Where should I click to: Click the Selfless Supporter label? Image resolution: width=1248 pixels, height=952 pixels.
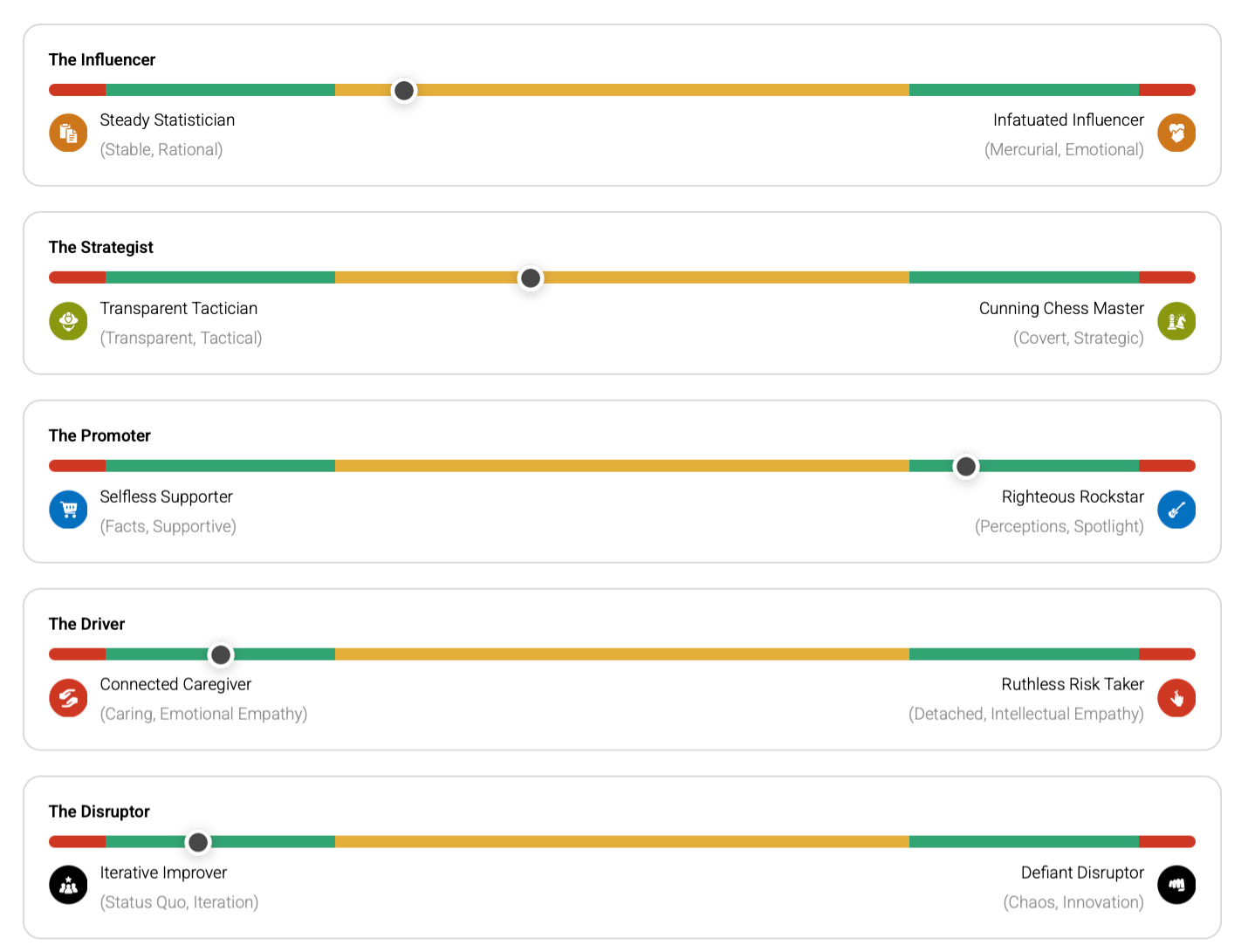tap(166, 497)
